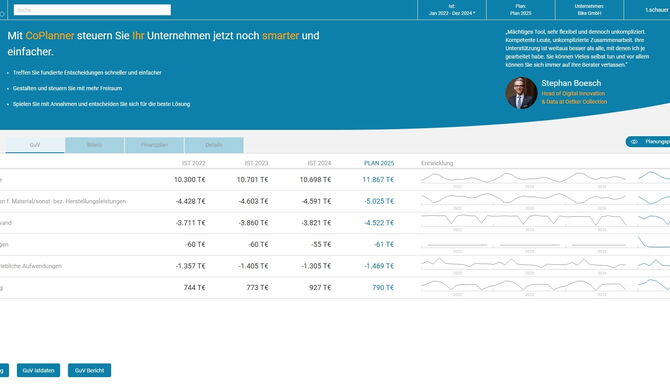
Task: Click the GuV Bericht button
Action: (89, 370)
